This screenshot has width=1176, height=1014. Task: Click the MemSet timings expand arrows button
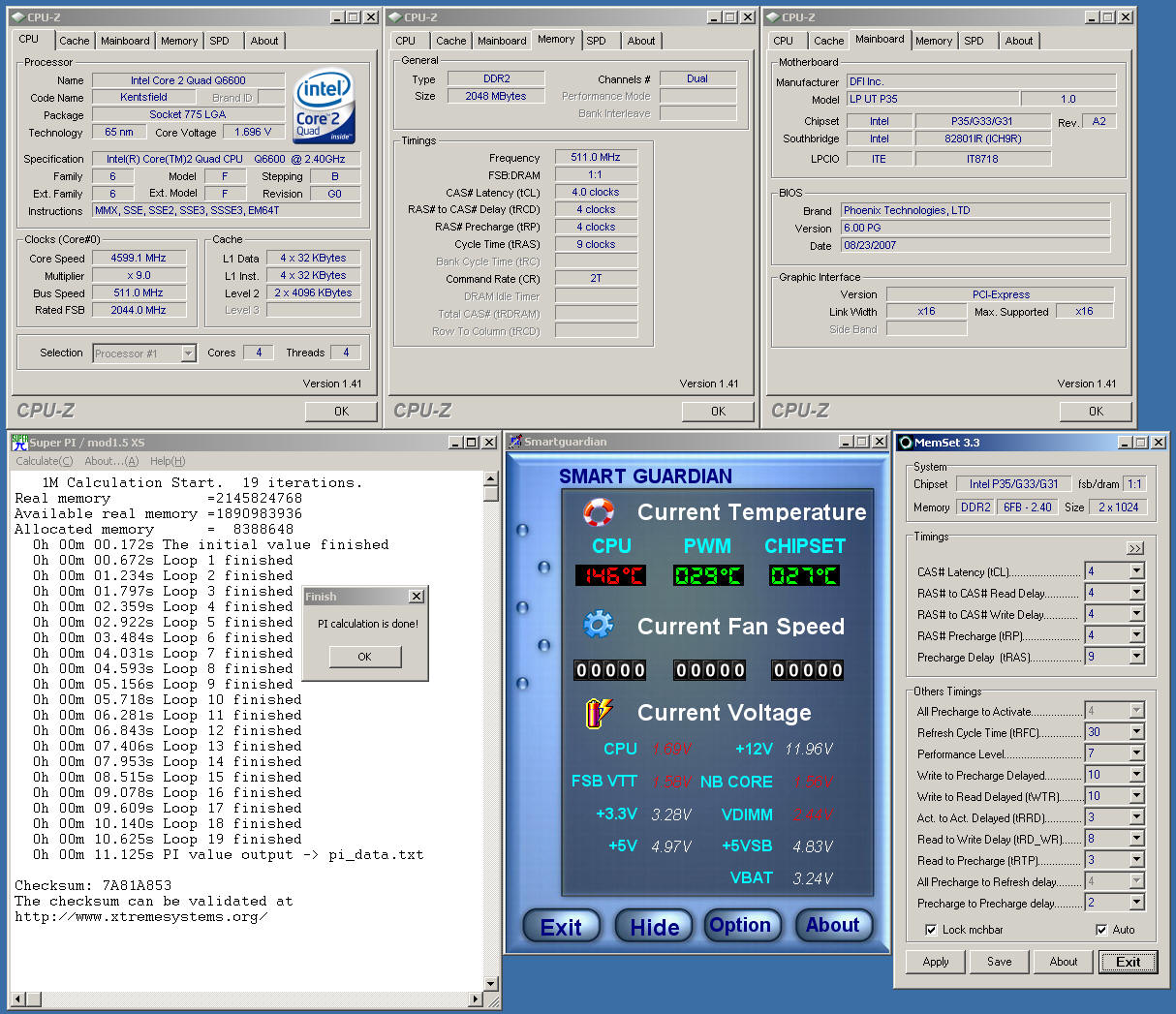pos(1135,548)
